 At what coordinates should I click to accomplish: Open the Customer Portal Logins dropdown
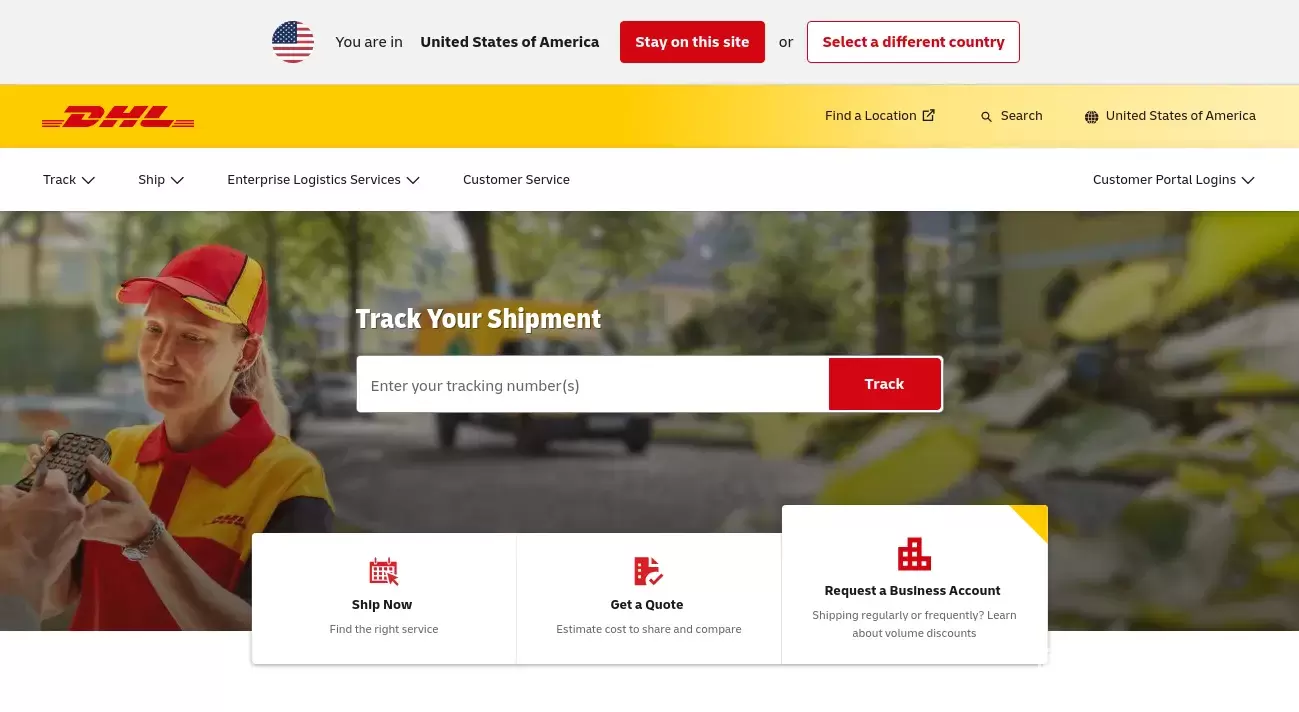pos(1173,180)
